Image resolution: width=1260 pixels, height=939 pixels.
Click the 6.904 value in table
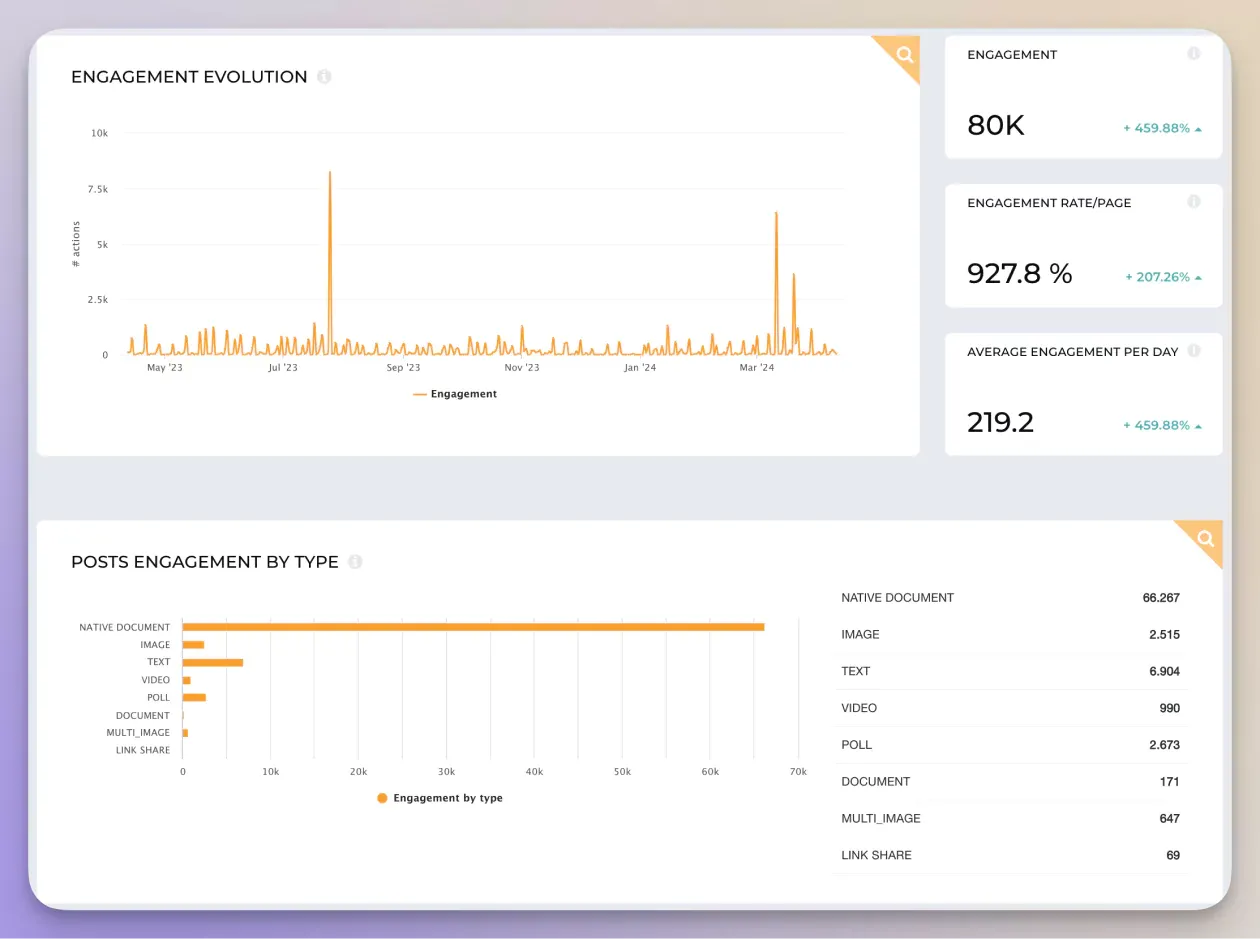point(1164,671)
